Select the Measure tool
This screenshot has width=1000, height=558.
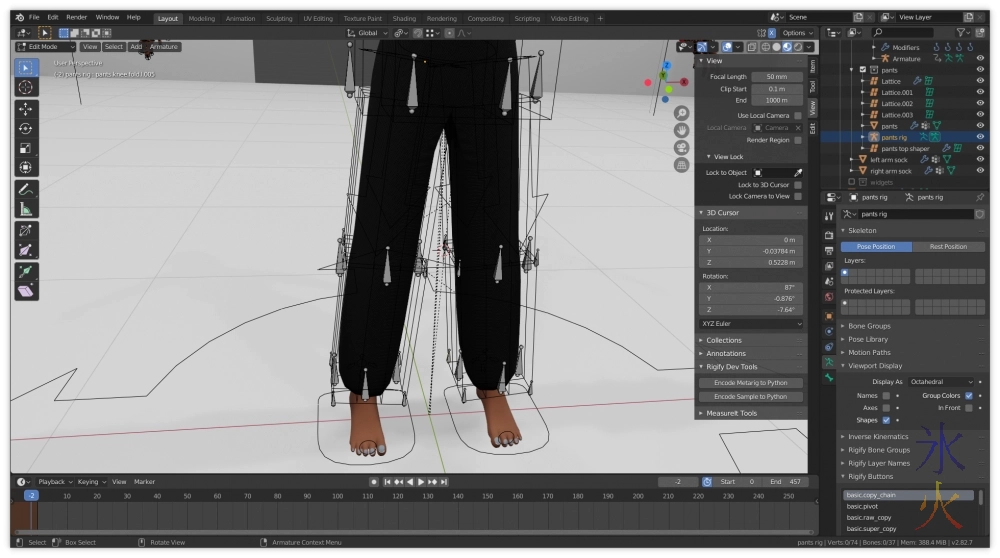(x=26, y=209)
